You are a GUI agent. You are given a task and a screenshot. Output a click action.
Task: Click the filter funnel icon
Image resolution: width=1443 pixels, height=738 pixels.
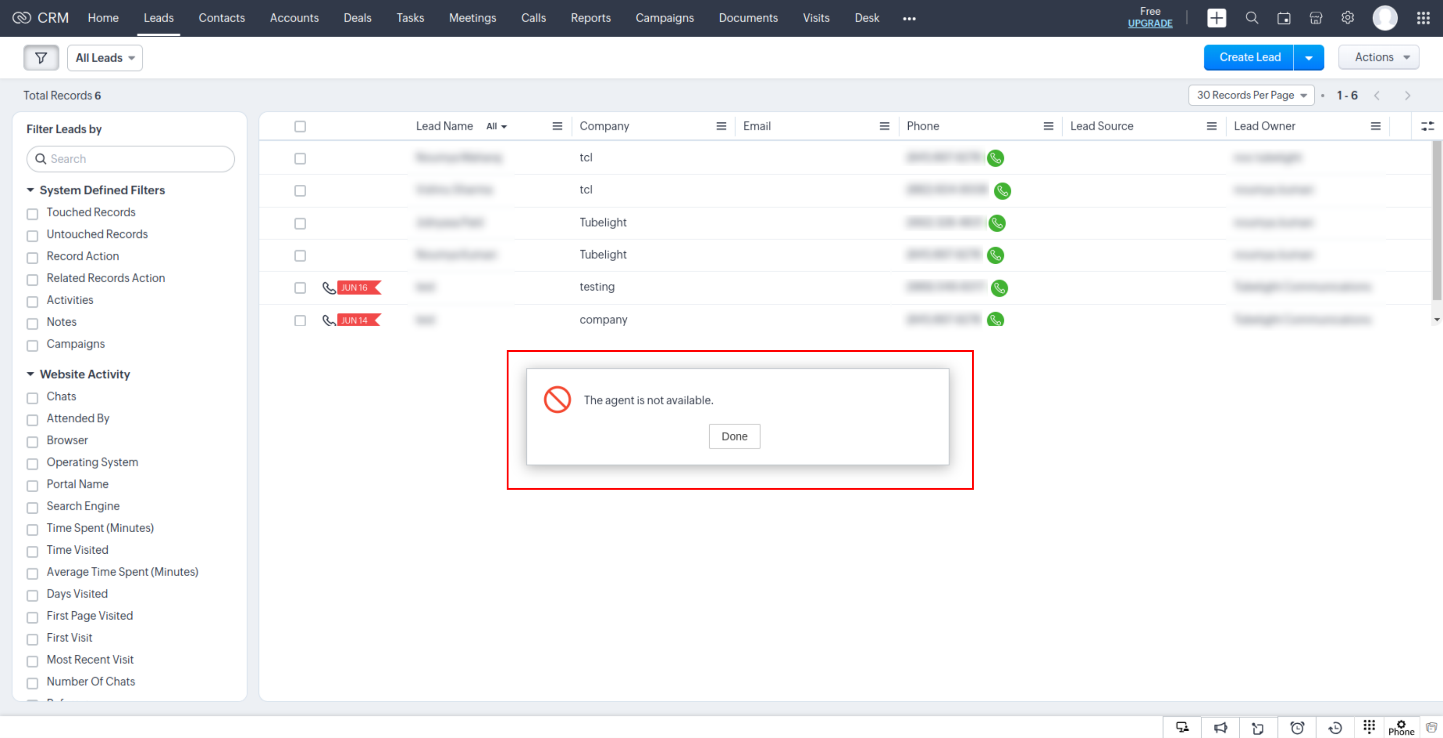(x=40, y=58)
